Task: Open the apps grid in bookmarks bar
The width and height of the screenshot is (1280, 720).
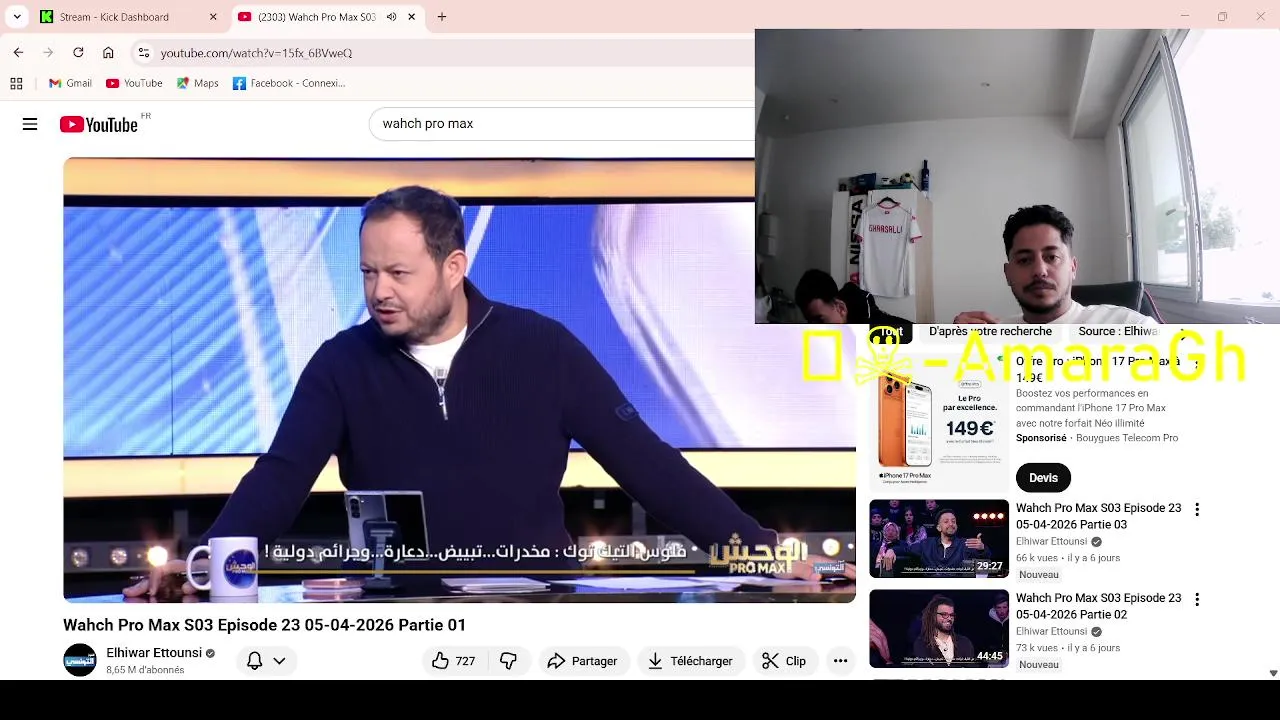Action: point(16,83)
